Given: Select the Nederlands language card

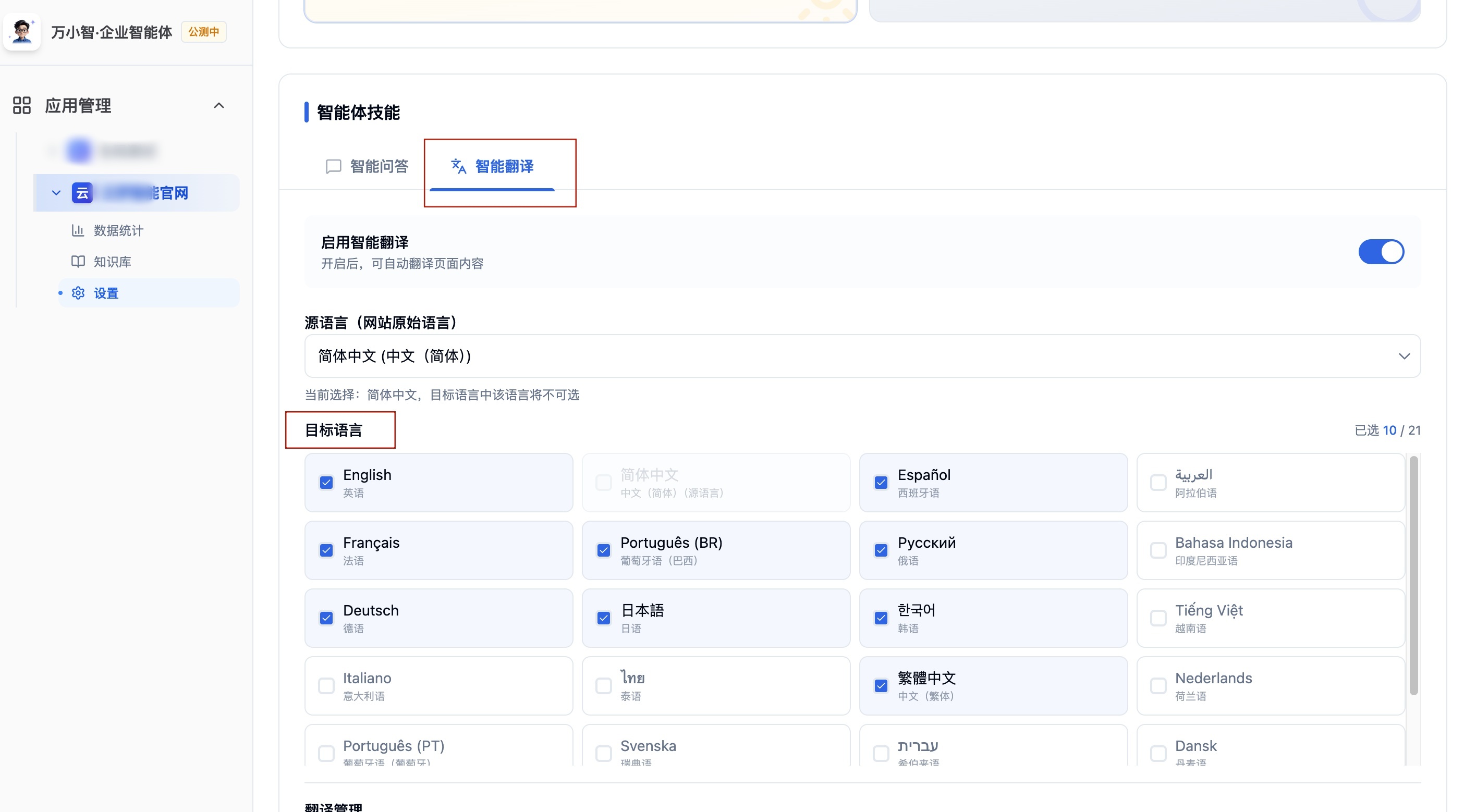Looking at the screenshot, I should [1270, 686].
